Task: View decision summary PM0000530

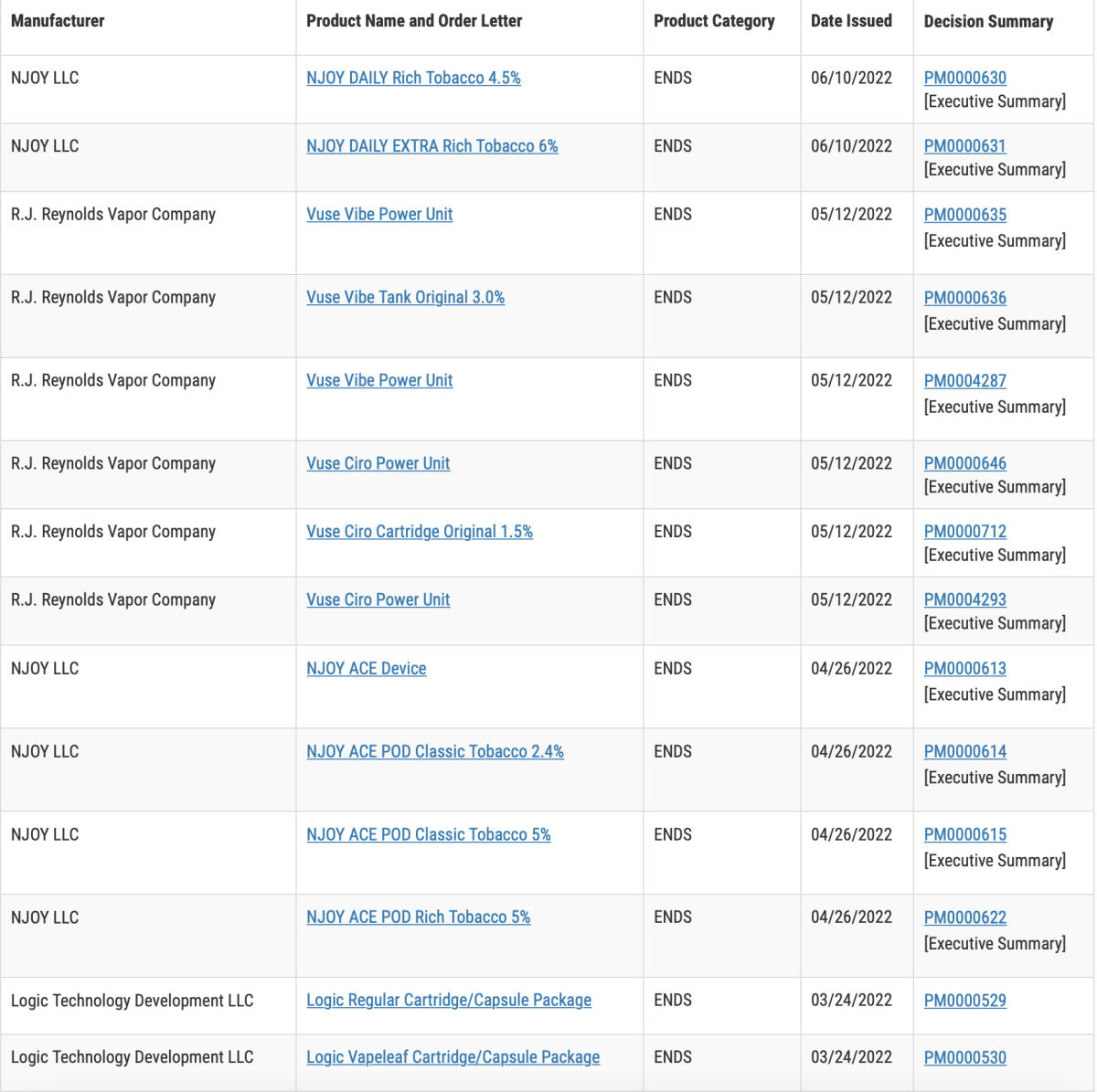Action: click(x=965, y=1057)
